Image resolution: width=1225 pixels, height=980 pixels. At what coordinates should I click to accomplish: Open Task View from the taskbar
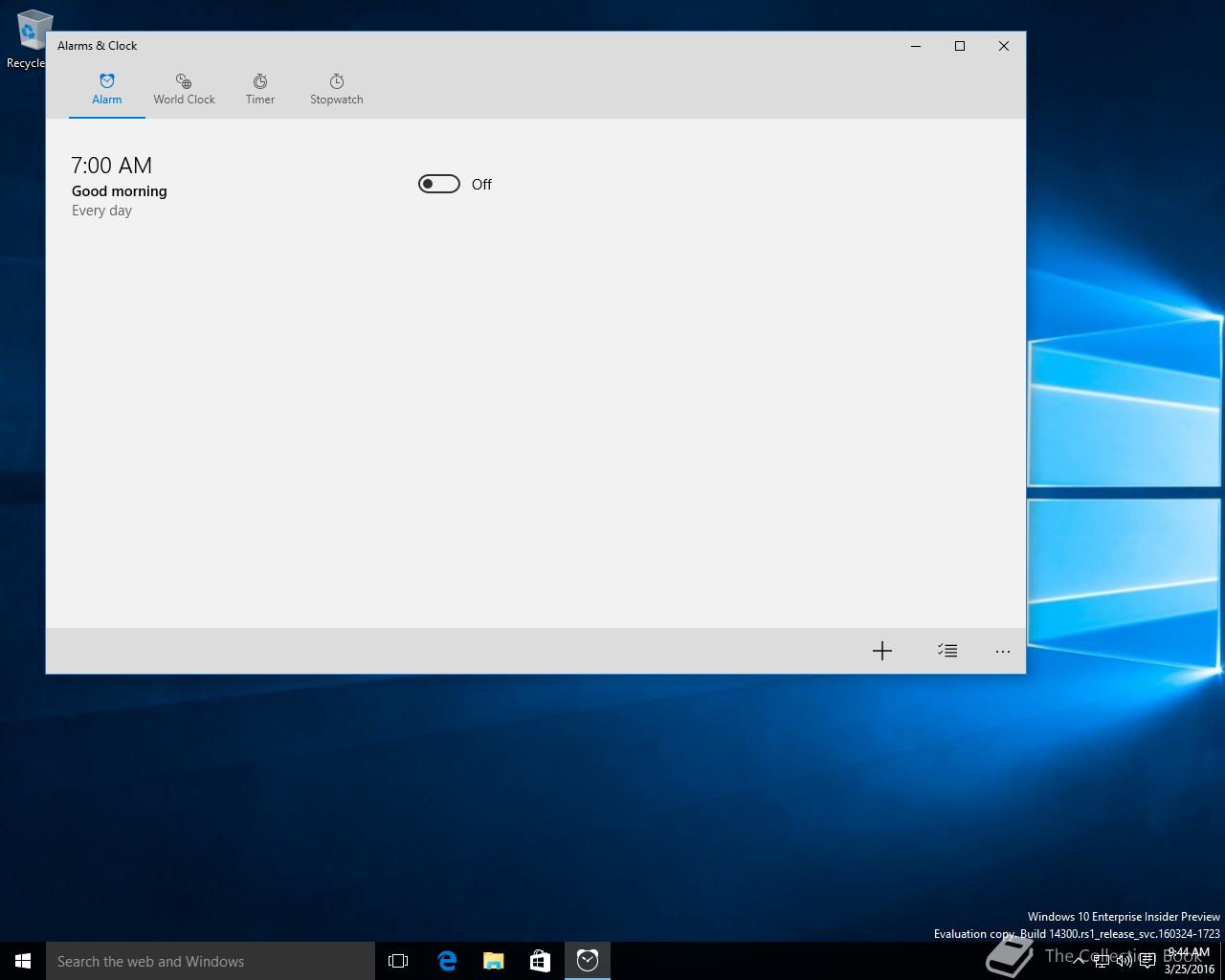click(x=398, y=961)
